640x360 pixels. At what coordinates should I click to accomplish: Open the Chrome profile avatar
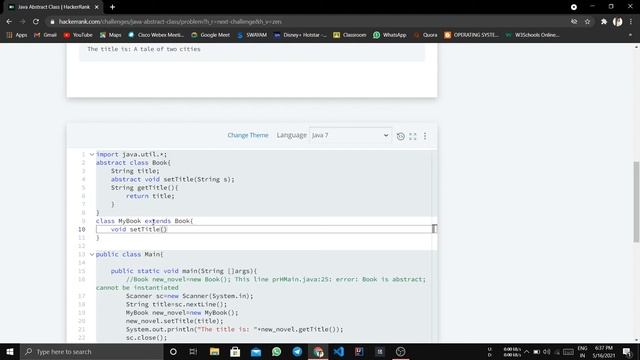pyautogui.click(x=618, y=22)
